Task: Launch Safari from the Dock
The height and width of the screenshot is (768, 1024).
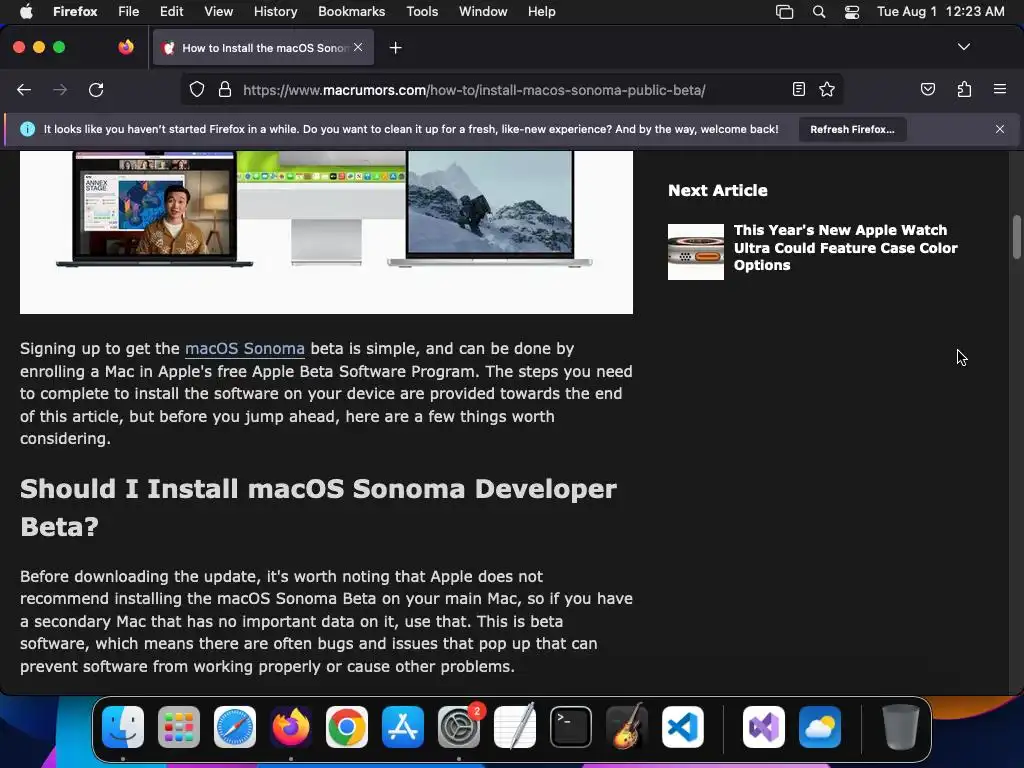Action: coord(235,727)
